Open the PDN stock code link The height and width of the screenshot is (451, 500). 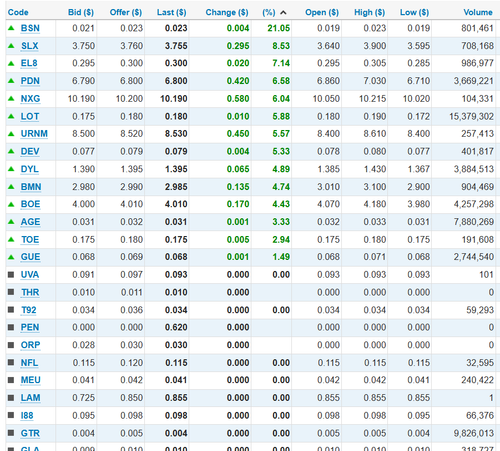point(30,81)
